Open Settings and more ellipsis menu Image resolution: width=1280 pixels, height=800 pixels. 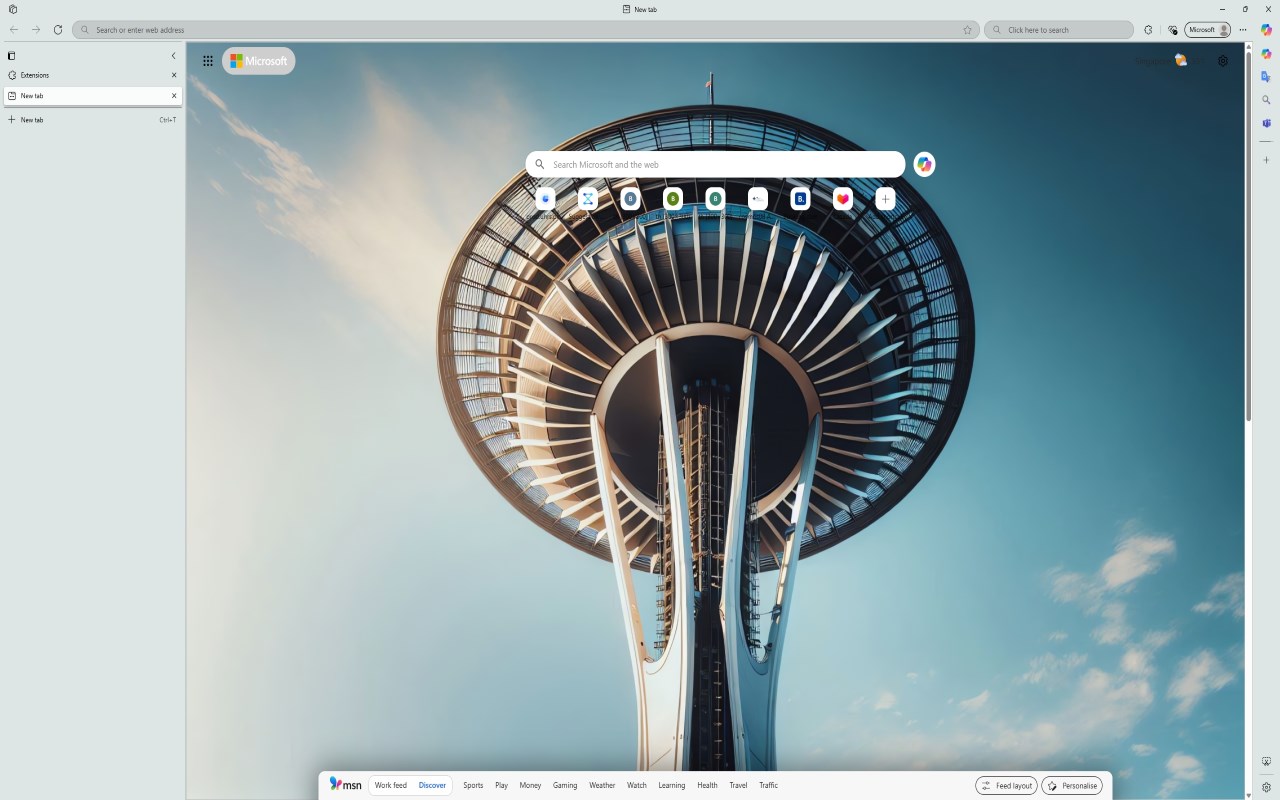(x=1243, y=30)
